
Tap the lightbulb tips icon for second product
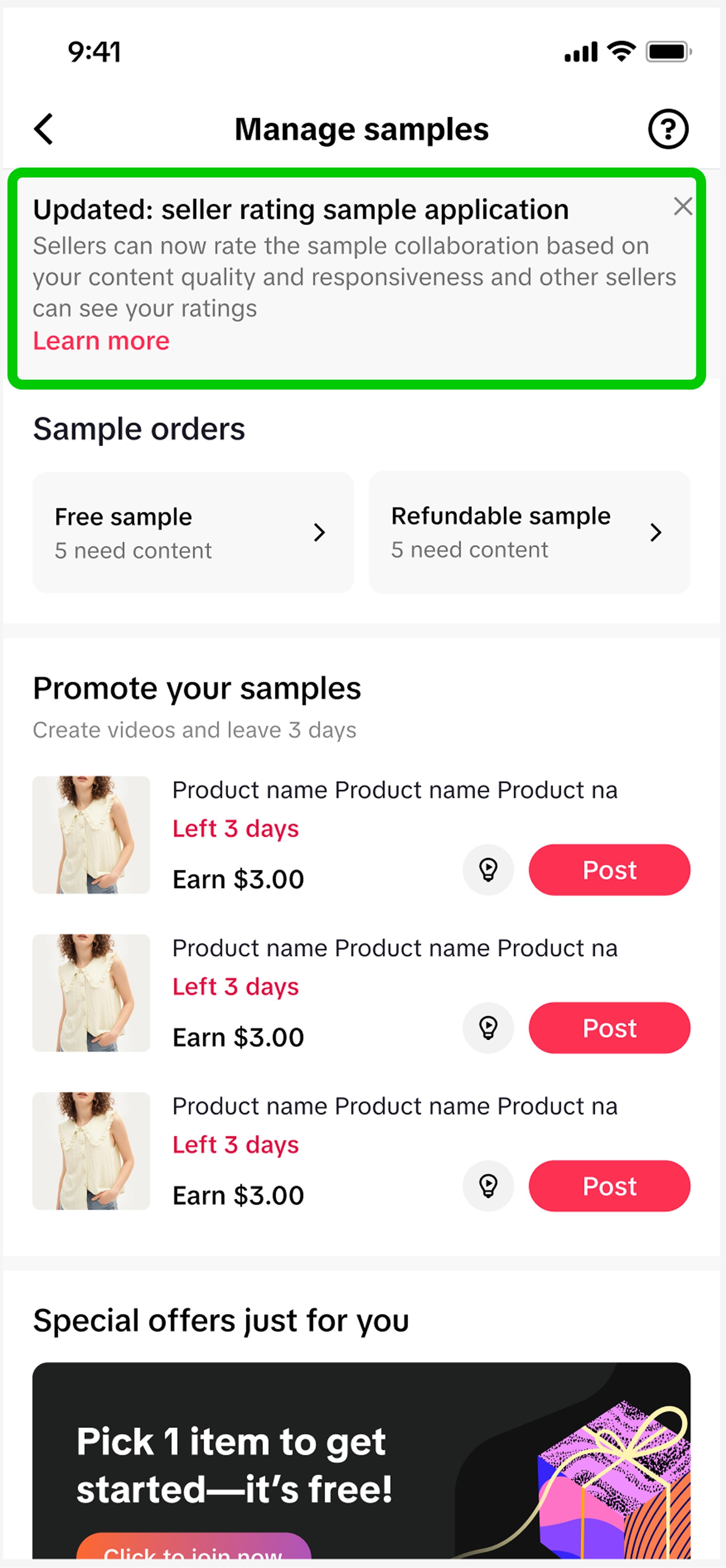point(488,1028)
